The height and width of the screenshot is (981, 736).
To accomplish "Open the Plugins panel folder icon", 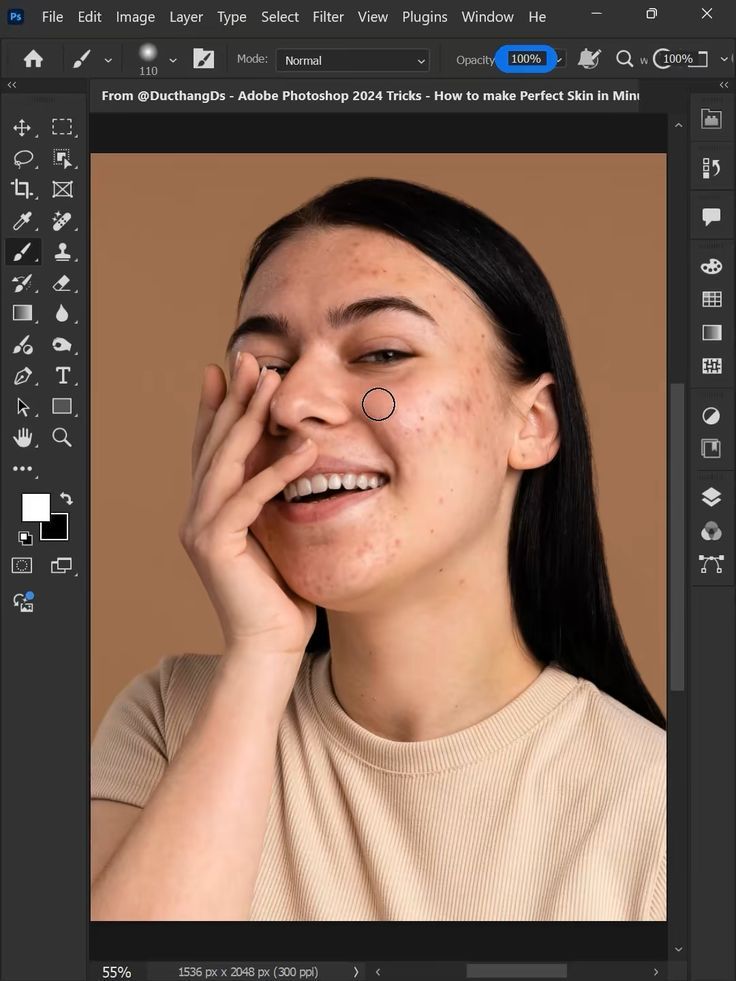I will [x=711, y=118].
